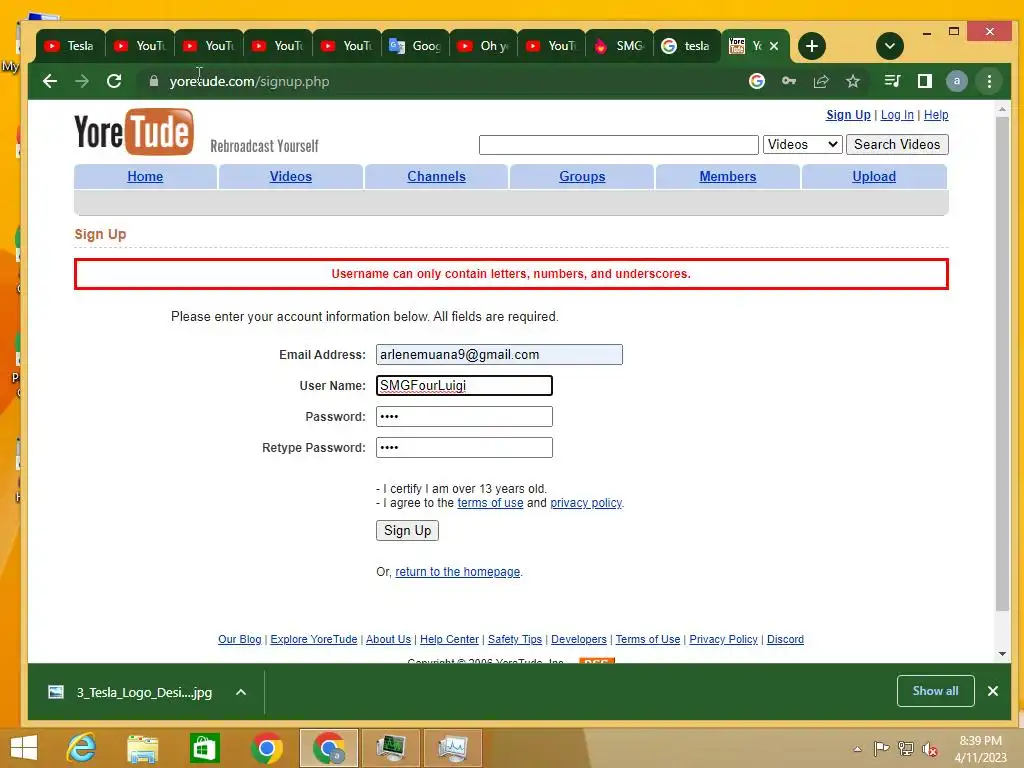Click the Sign Up link at top

(848, 115)
